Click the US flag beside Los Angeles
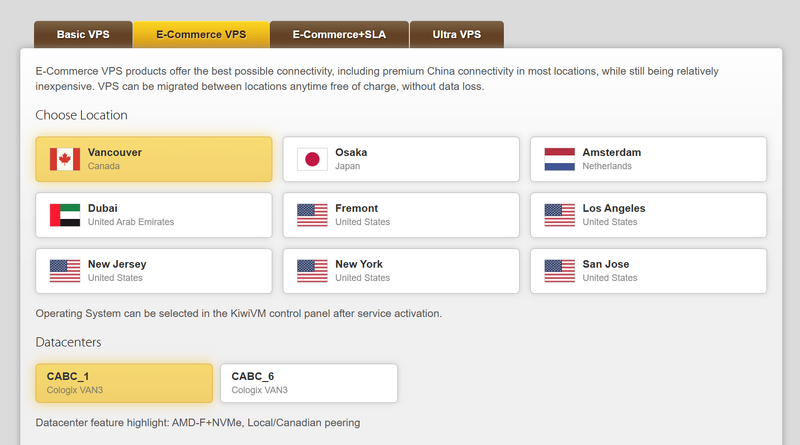This screenshot has width=800, height=445. [560, 215]
